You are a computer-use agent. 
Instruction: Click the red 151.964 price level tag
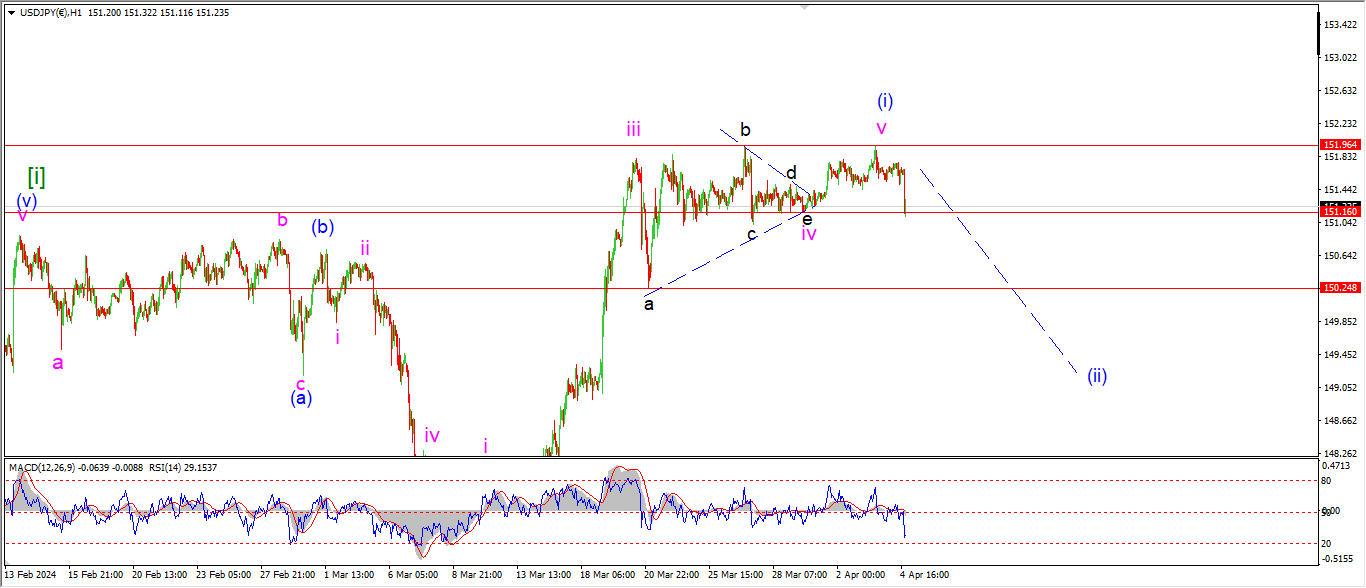click(1339, 145)
